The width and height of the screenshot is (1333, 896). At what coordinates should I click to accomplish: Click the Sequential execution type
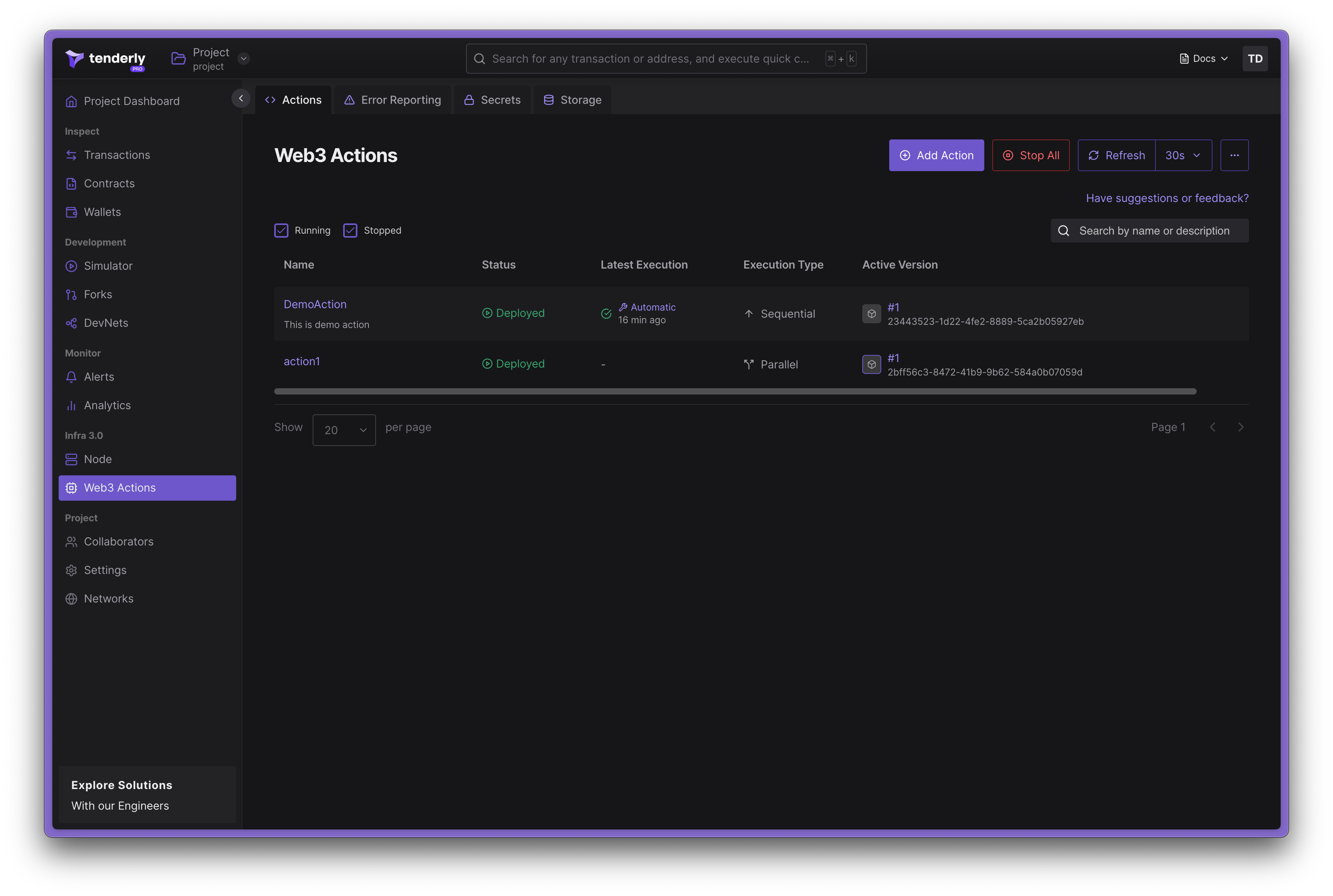click(x=779, y=314)
